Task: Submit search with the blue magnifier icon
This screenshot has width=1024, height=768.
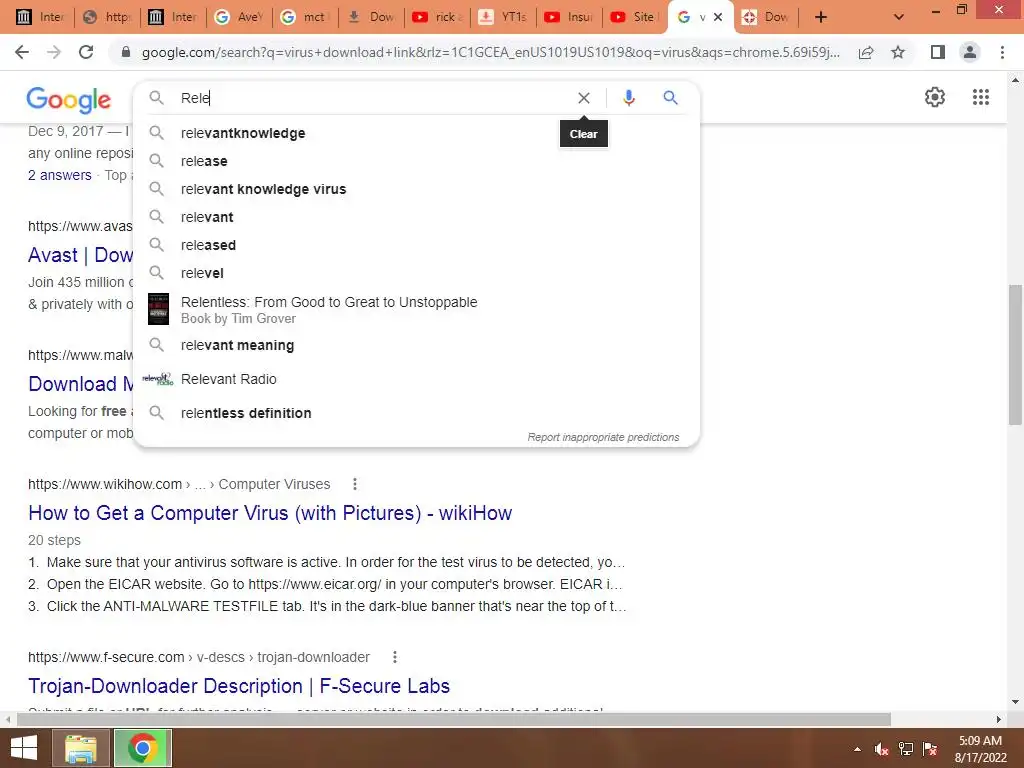Action: coord(670,98)
